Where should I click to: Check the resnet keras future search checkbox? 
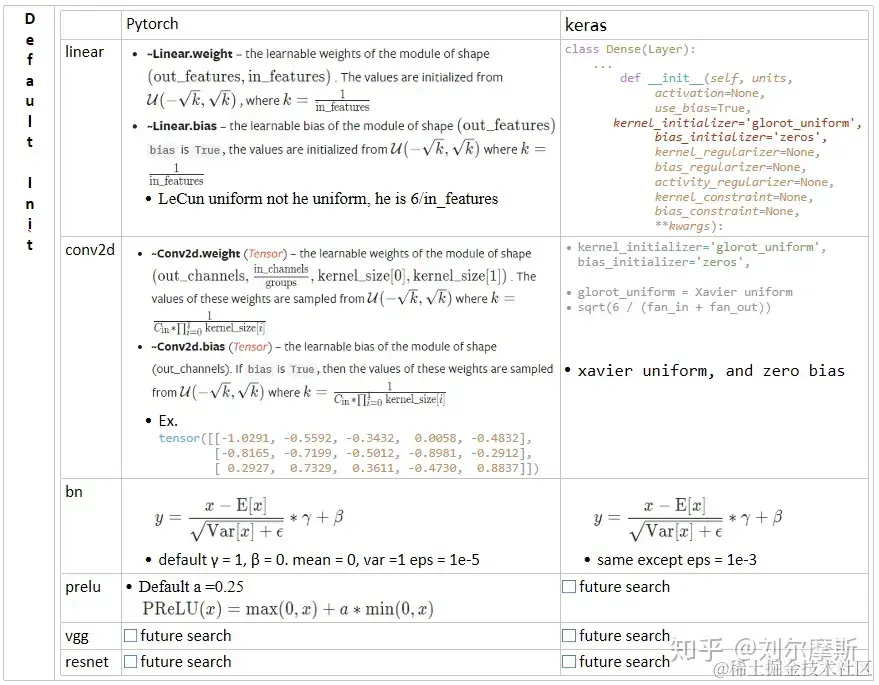pyautogui.click(x=569, y=661)
